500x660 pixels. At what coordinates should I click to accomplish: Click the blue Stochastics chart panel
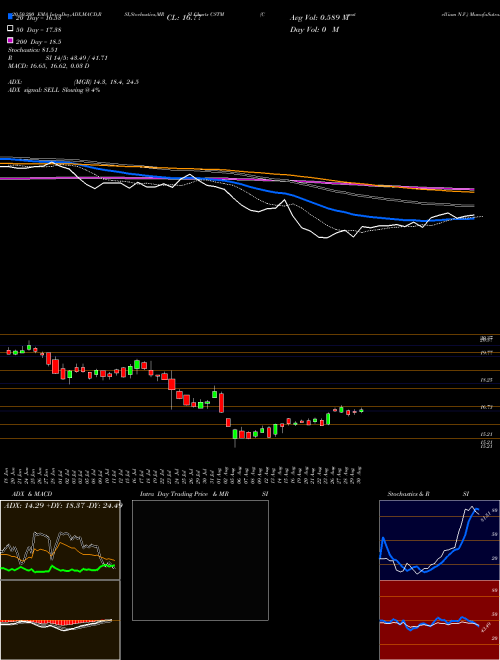pos(439,540)
